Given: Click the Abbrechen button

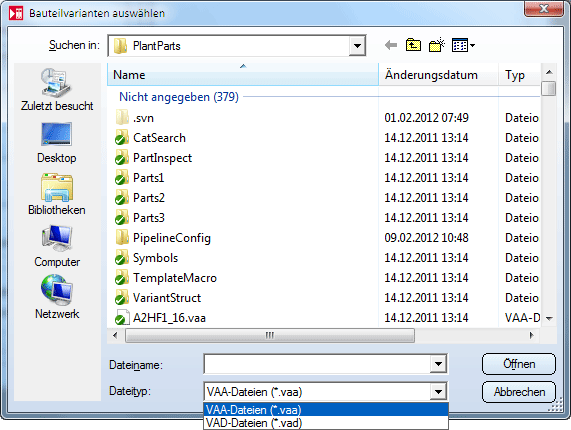Looking at the screenshot, I should 519,392.
